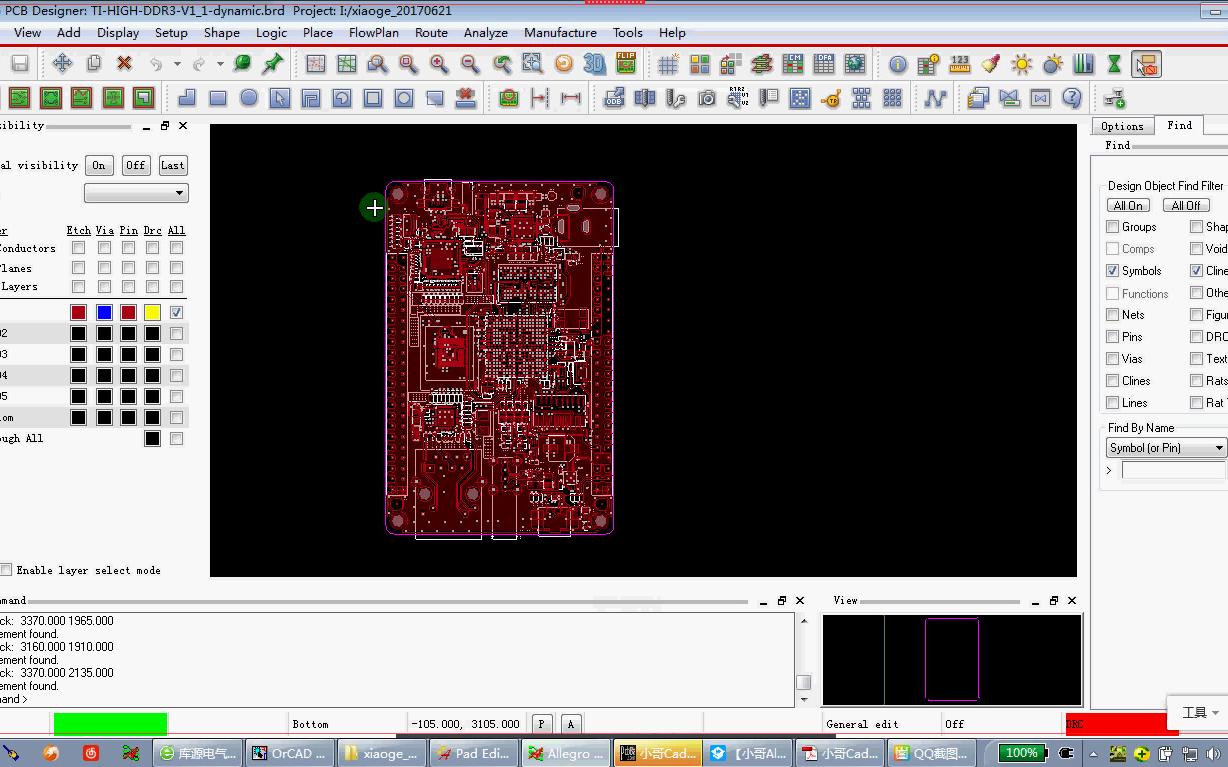Open the DFA spreadsheet icon
This screenshot has height=767, width=1228.
tap(824, 64)
